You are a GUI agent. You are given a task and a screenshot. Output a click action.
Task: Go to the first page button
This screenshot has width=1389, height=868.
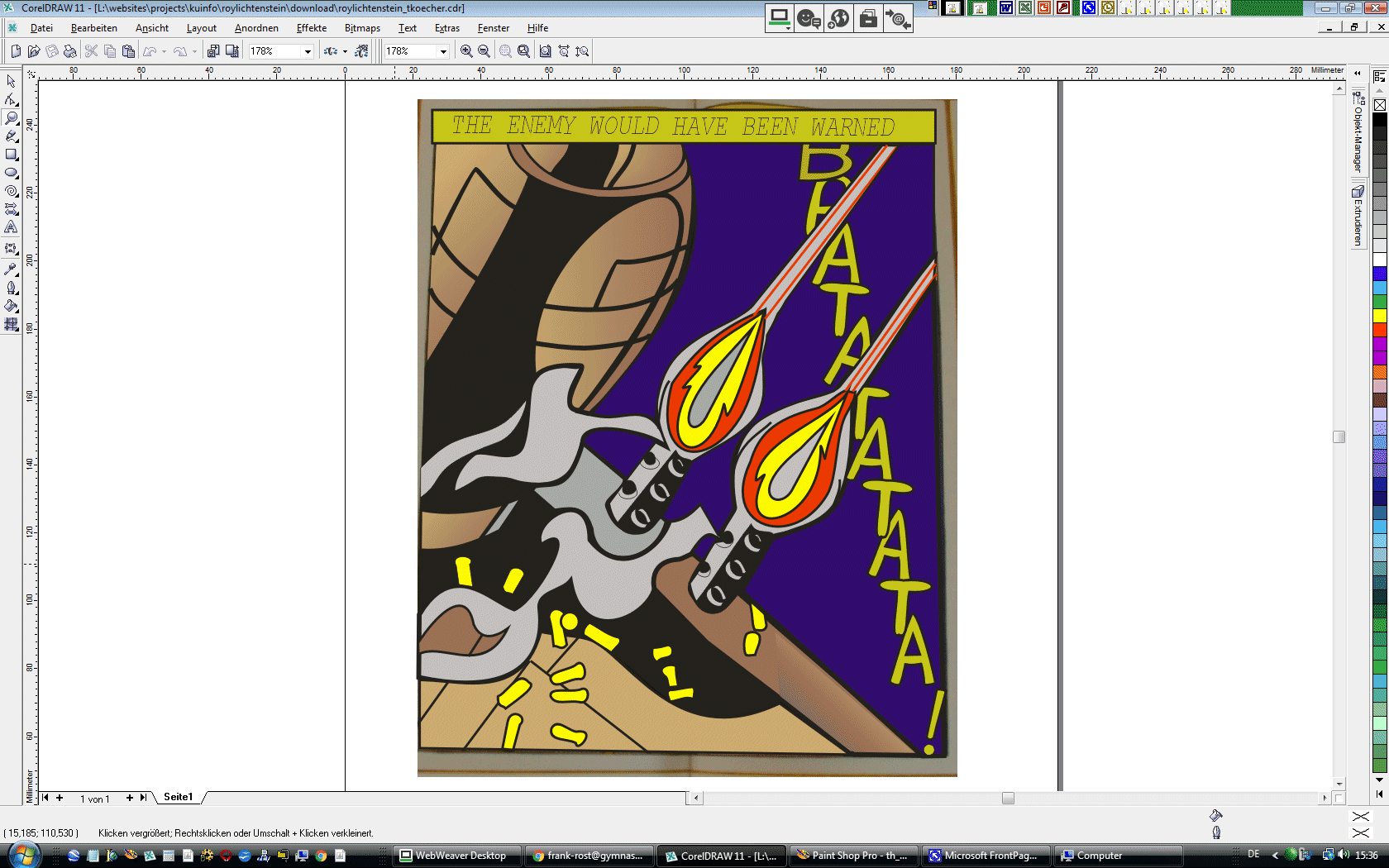coord(45,798)
